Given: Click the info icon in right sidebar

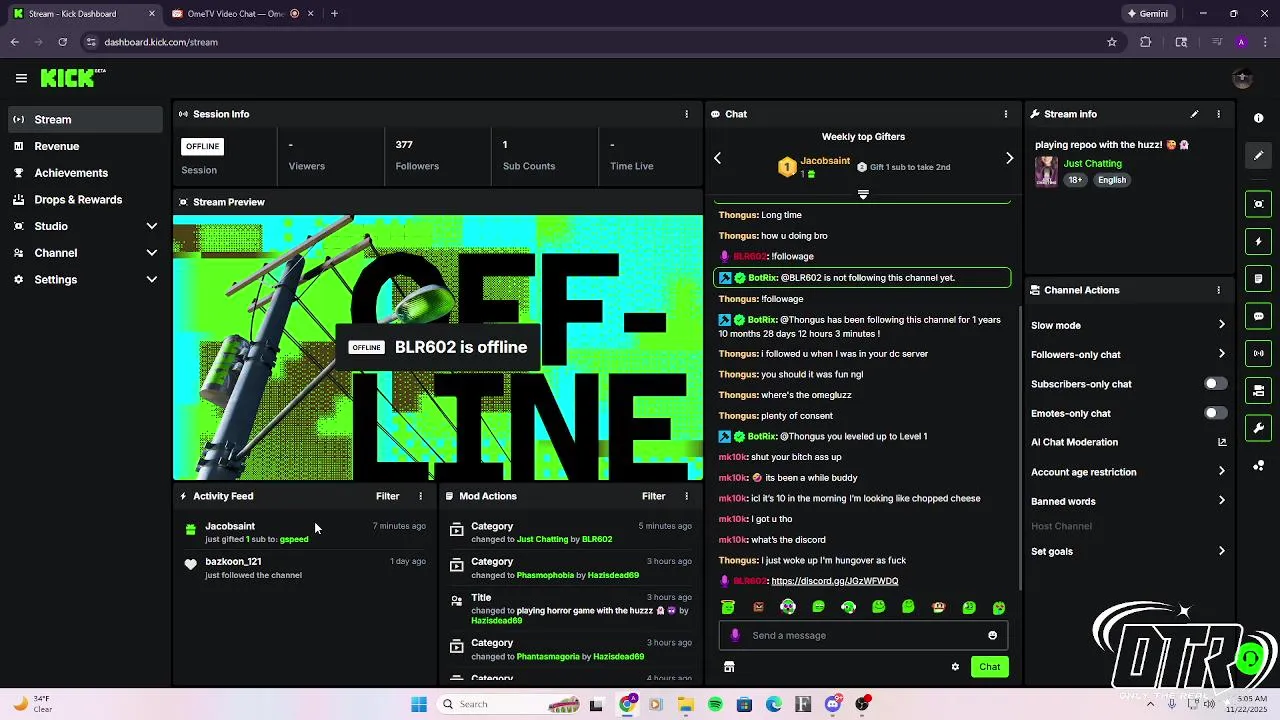Looking at the screenshot, I should (x=1258, y=118).
